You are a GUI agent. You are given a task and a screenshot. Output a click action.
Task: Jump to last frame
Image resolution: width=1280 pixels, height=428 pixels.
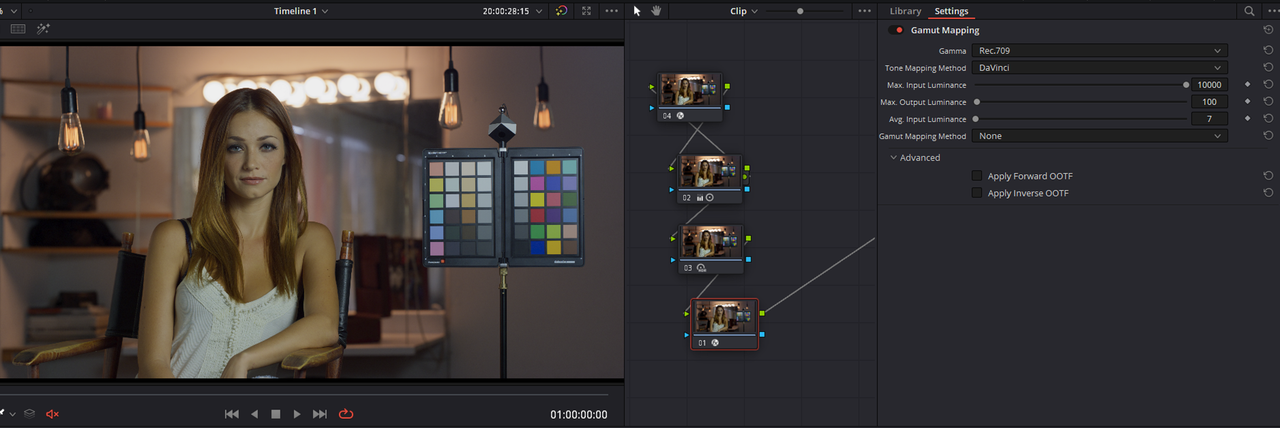[x=320, y=414]
